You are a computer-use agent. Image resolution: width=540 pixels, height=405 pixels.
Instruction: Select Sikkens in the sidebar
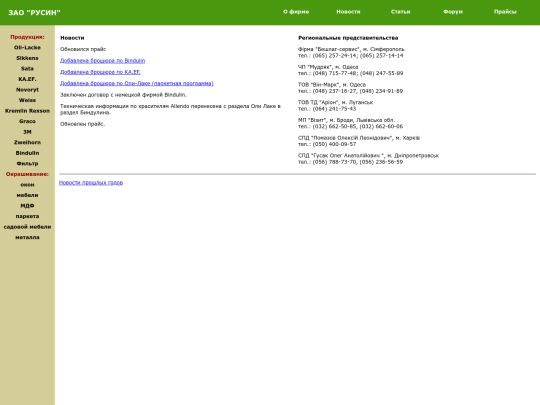pyautogui.click(x=27, y=58)
